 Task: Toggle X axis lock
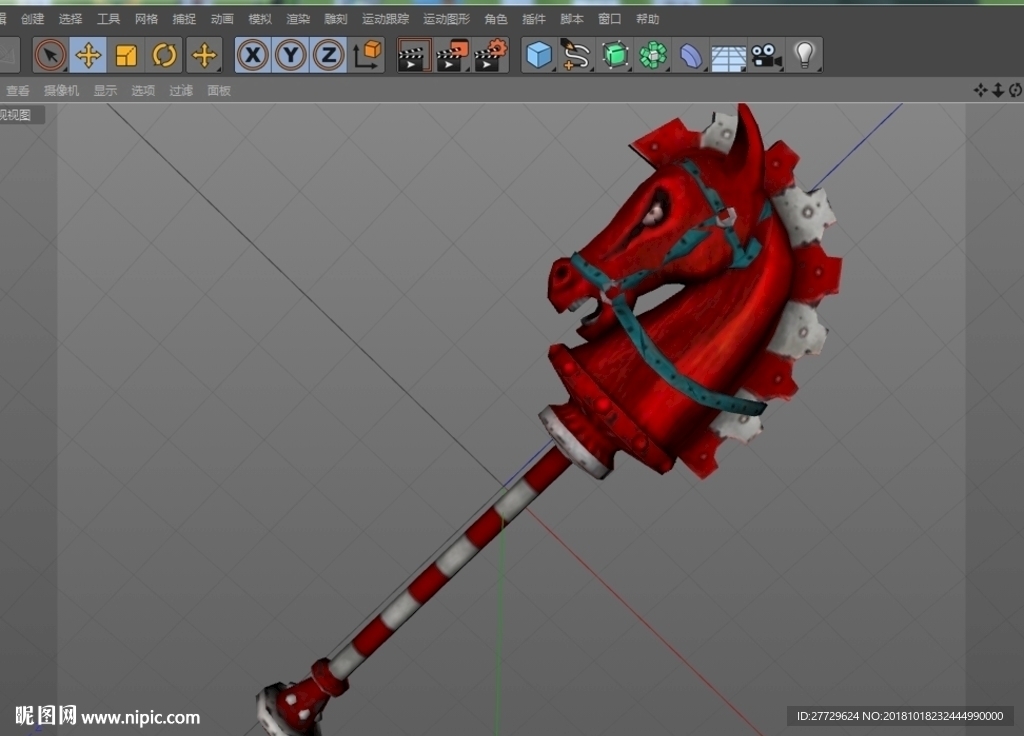(x=253, y=55)
